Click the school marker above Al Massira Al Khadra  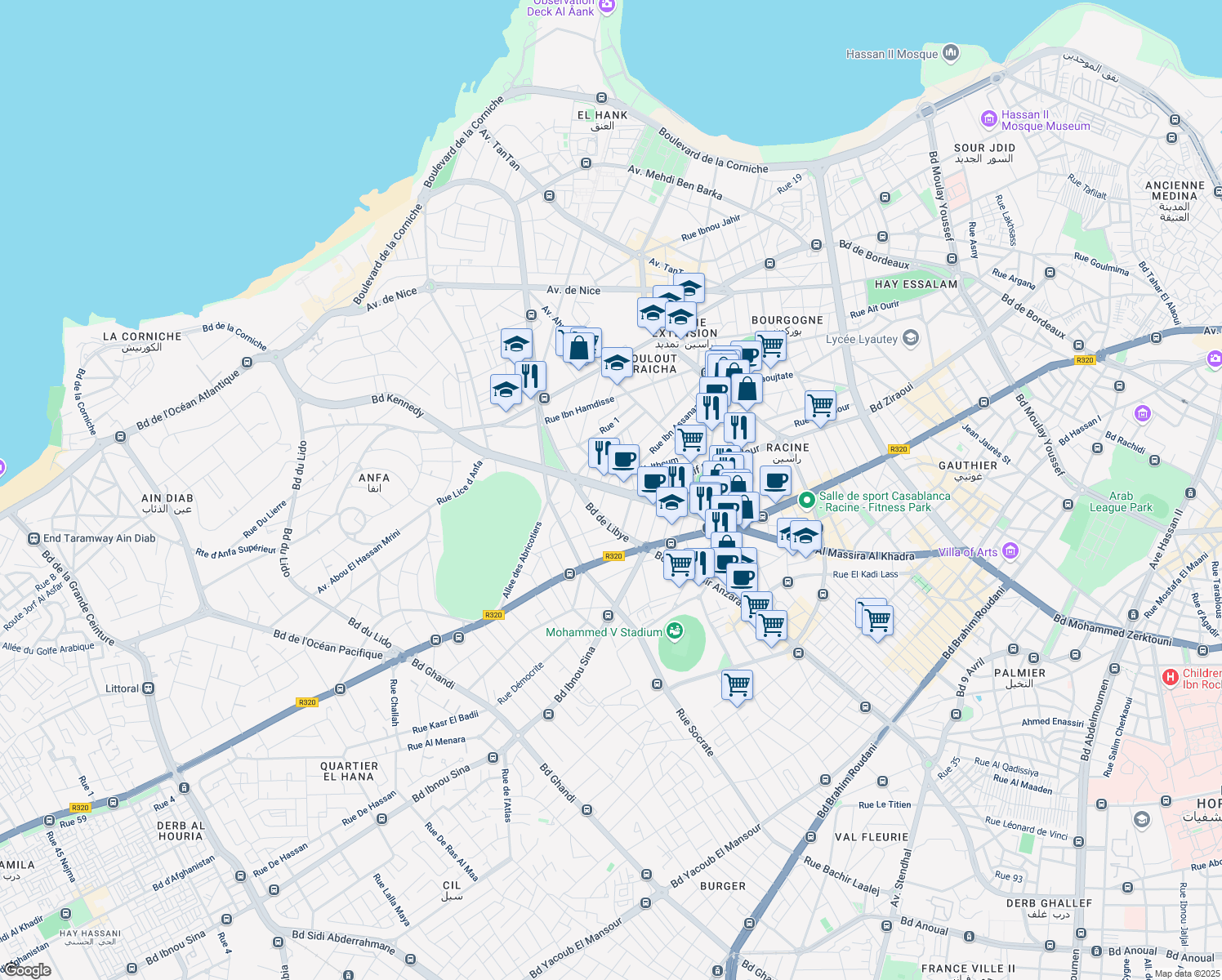coord(805,537)
